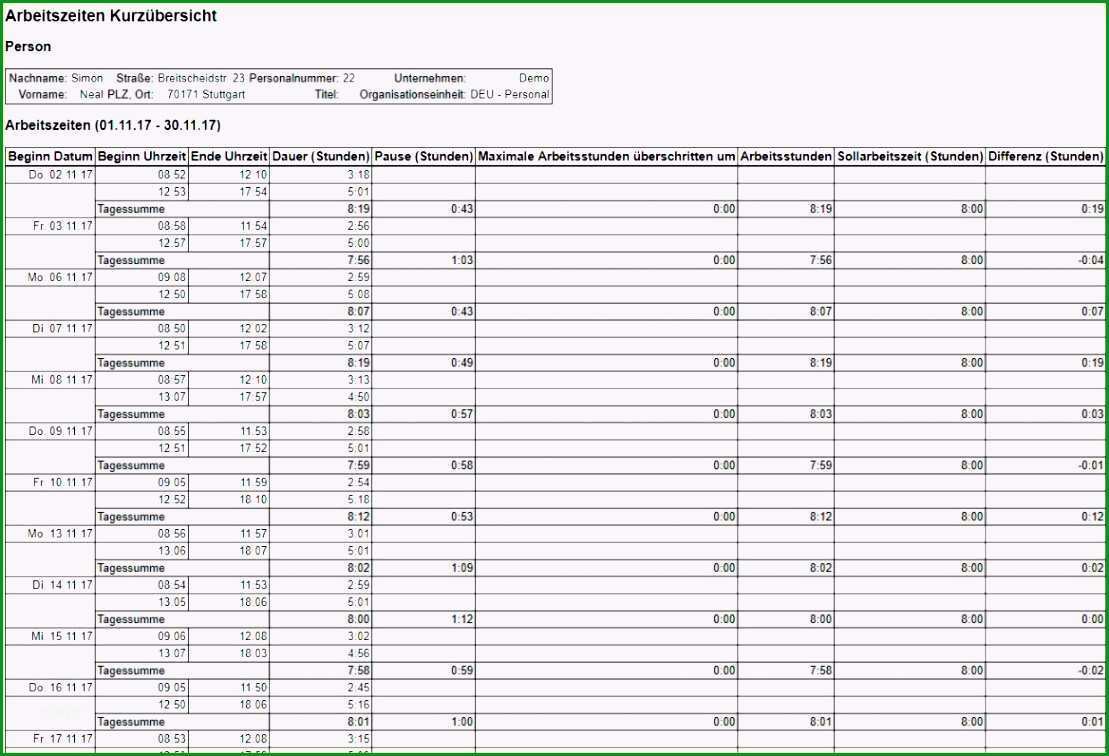This screenshot has height=756, width=1109.
Task: Click the begin time '08:58'
Action: 172,226
